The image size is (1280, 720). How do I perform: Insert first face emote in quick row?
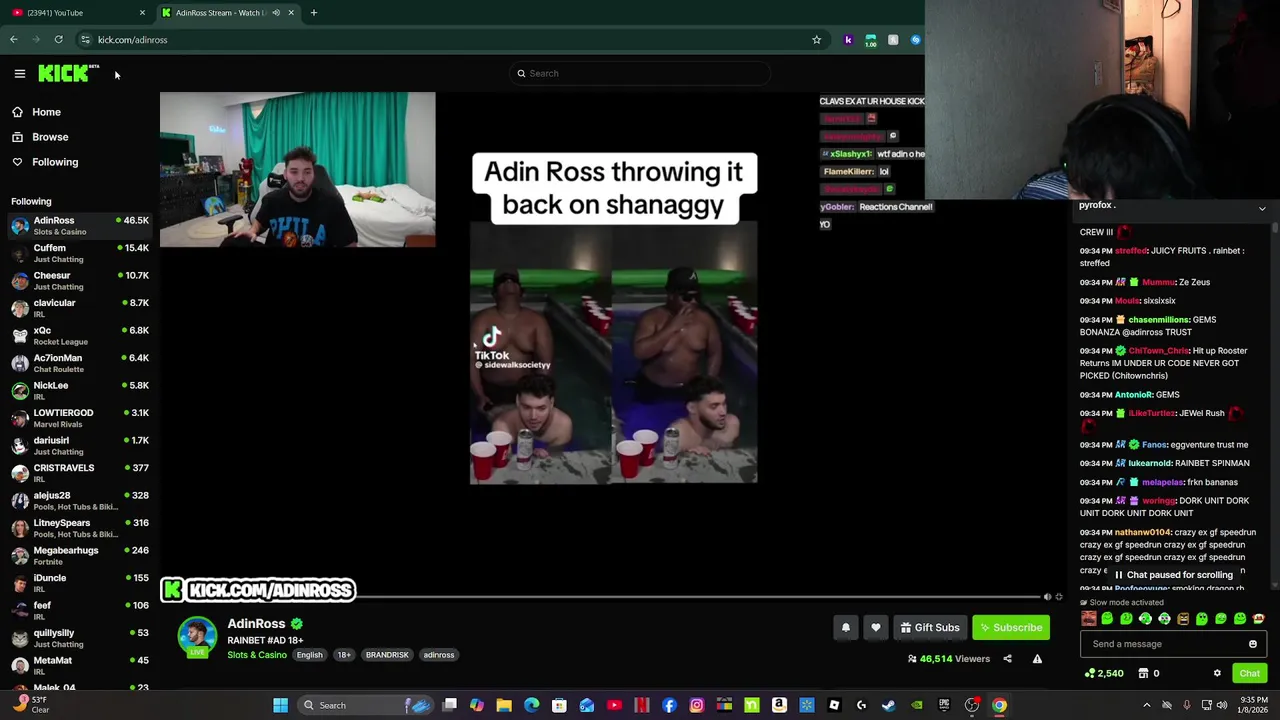click(x=1088, y=619)
